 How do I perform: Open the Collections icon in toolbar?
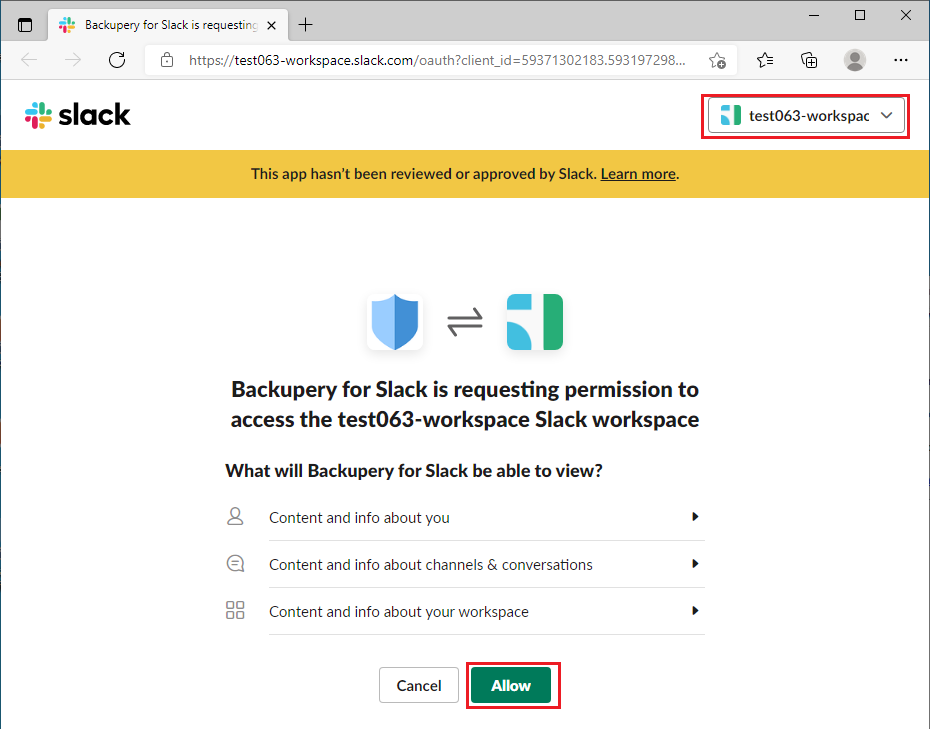809,60
